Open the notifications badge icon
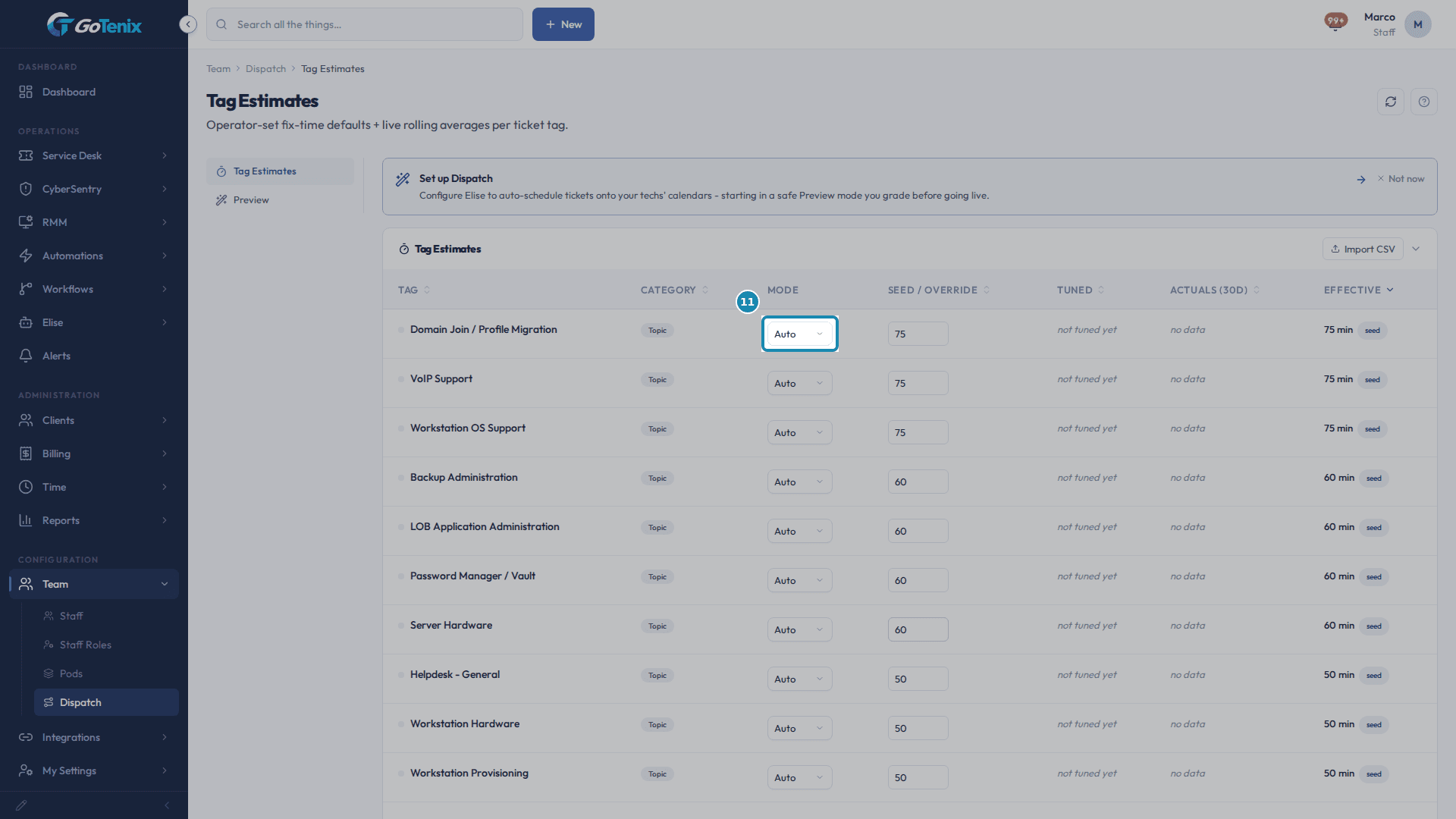Image resolution: width=1456 pixels, height=819 pixels. [x=1335, y=21]
